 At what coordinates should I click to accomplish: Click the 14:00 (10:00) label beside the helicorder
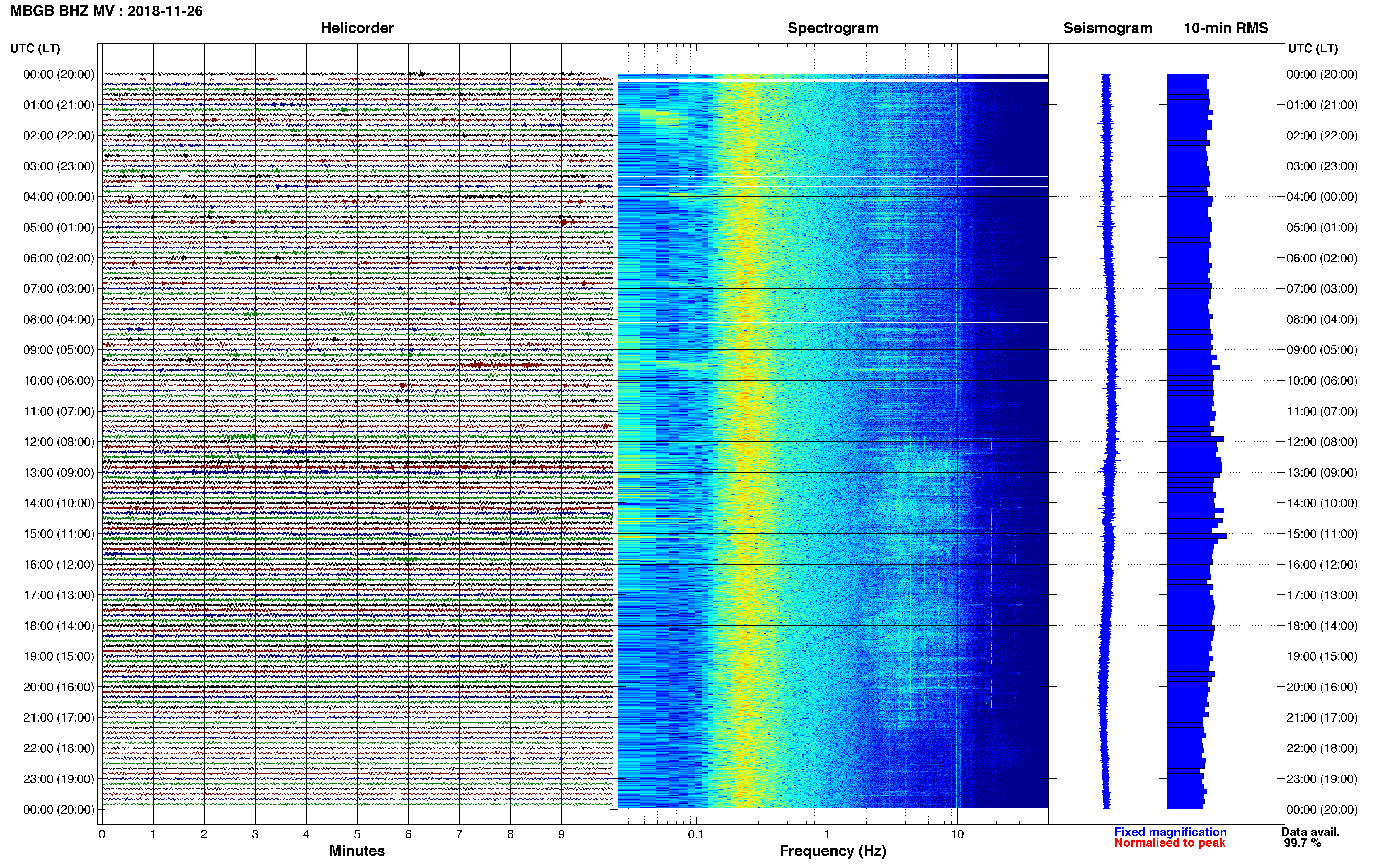coord(59,503)
